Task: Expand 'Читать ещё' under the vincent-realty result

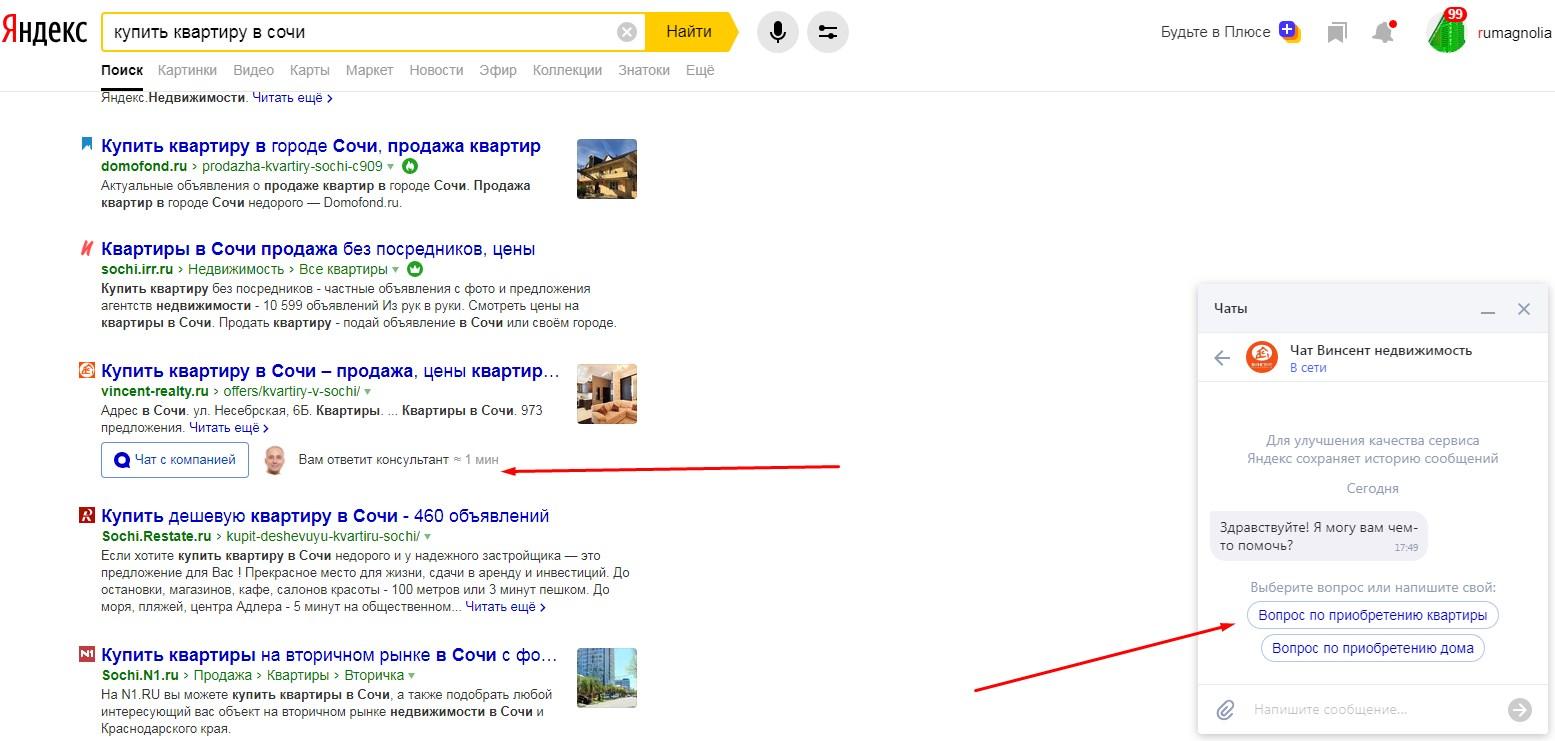Action: [229, 427]
